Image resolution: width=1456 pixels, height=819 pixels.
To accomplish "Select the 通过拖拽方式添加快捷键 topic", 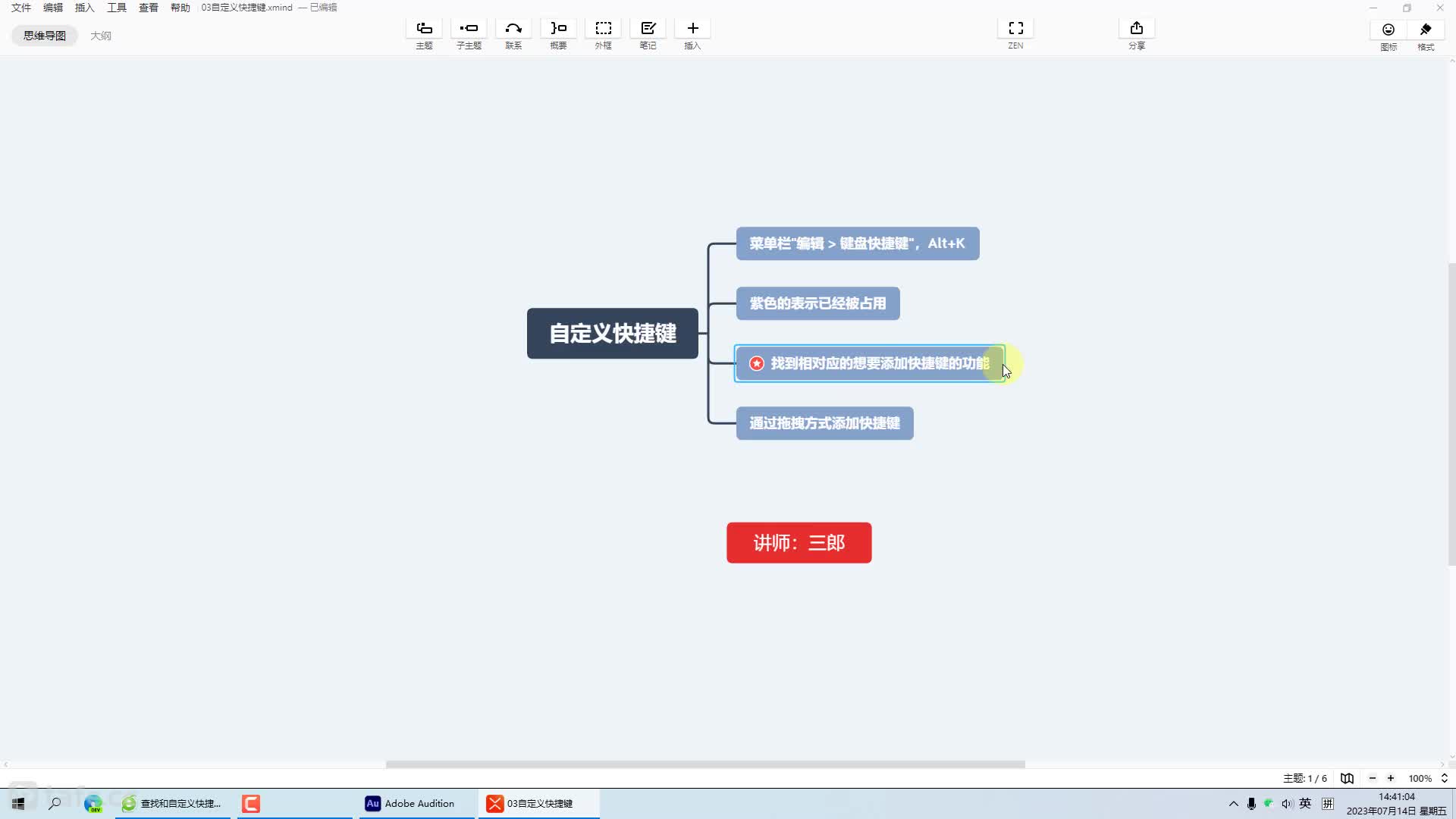I will tap(825, 423).
